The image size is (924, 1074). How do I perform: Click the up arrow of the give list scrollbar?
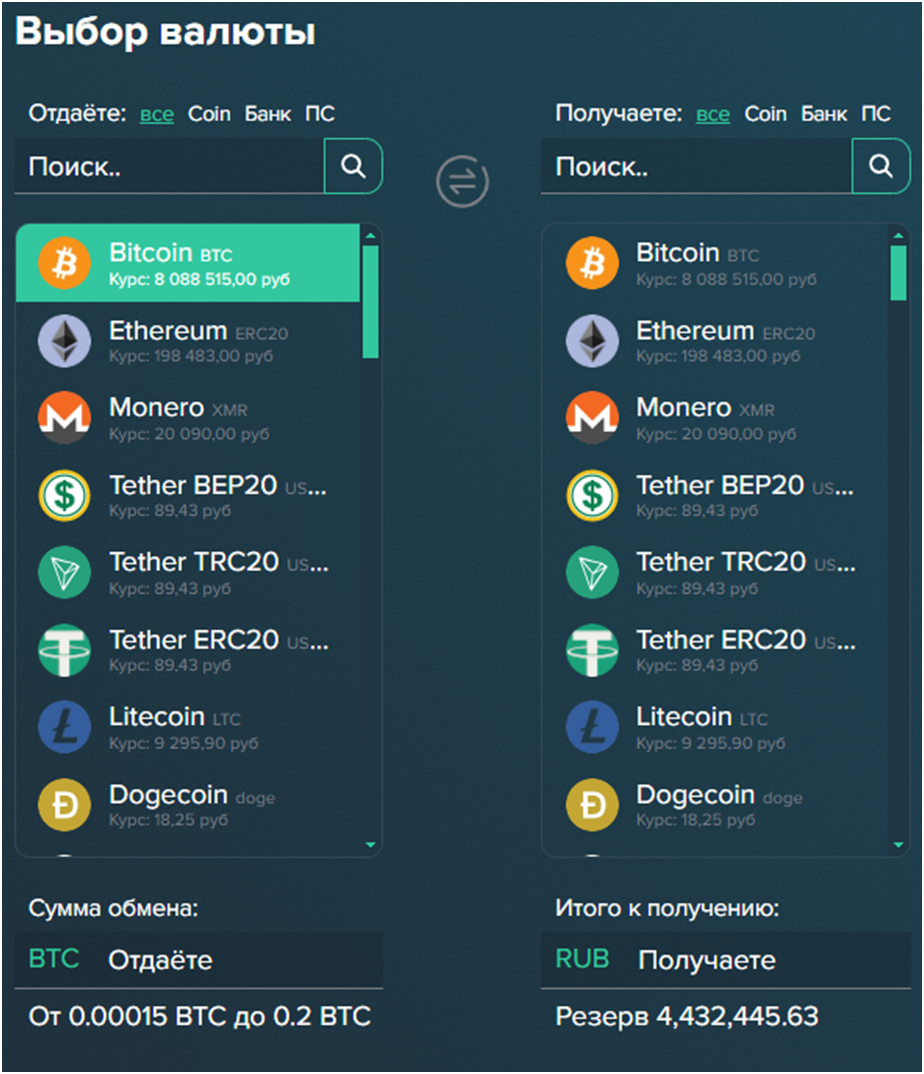pyautogui.click(x=371, y=236)
